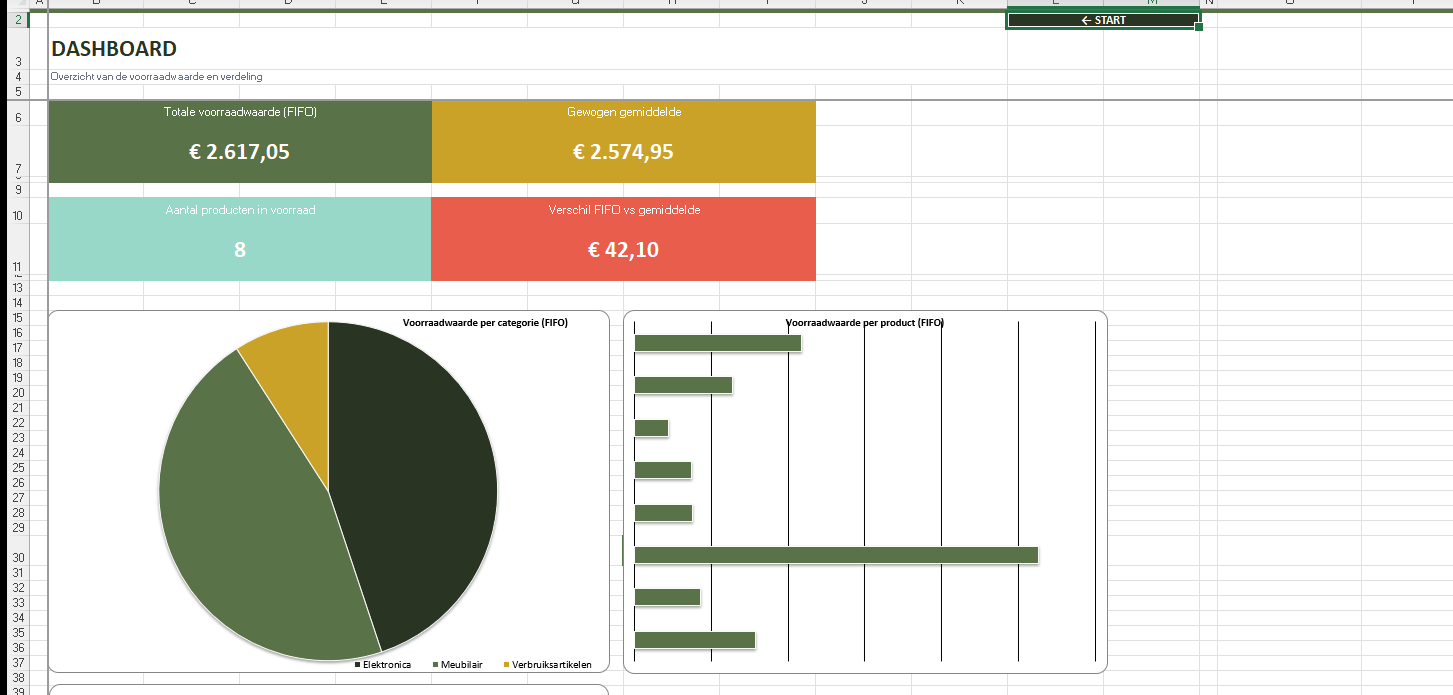Click the Elektronica legend entry
Screen dimensions: 1453x695
386,664
